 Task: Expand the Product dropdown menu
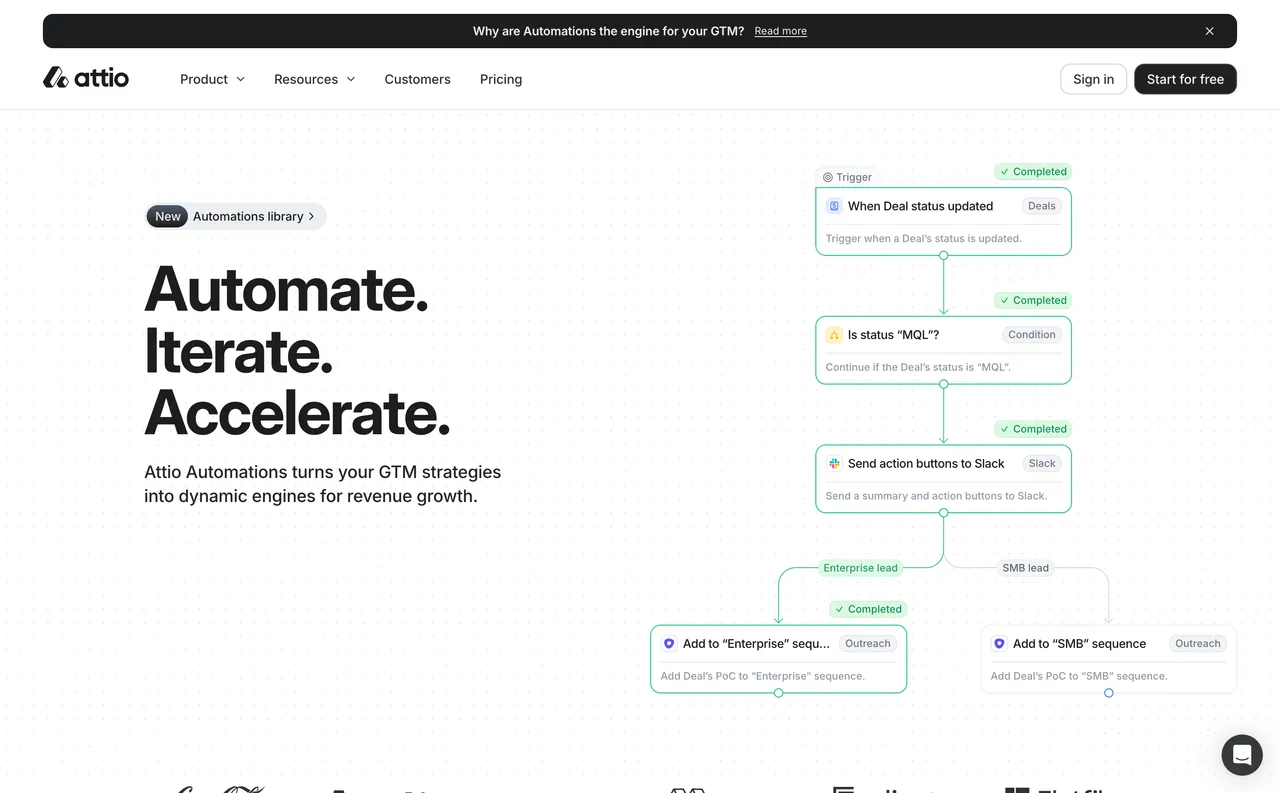[212, 79]
